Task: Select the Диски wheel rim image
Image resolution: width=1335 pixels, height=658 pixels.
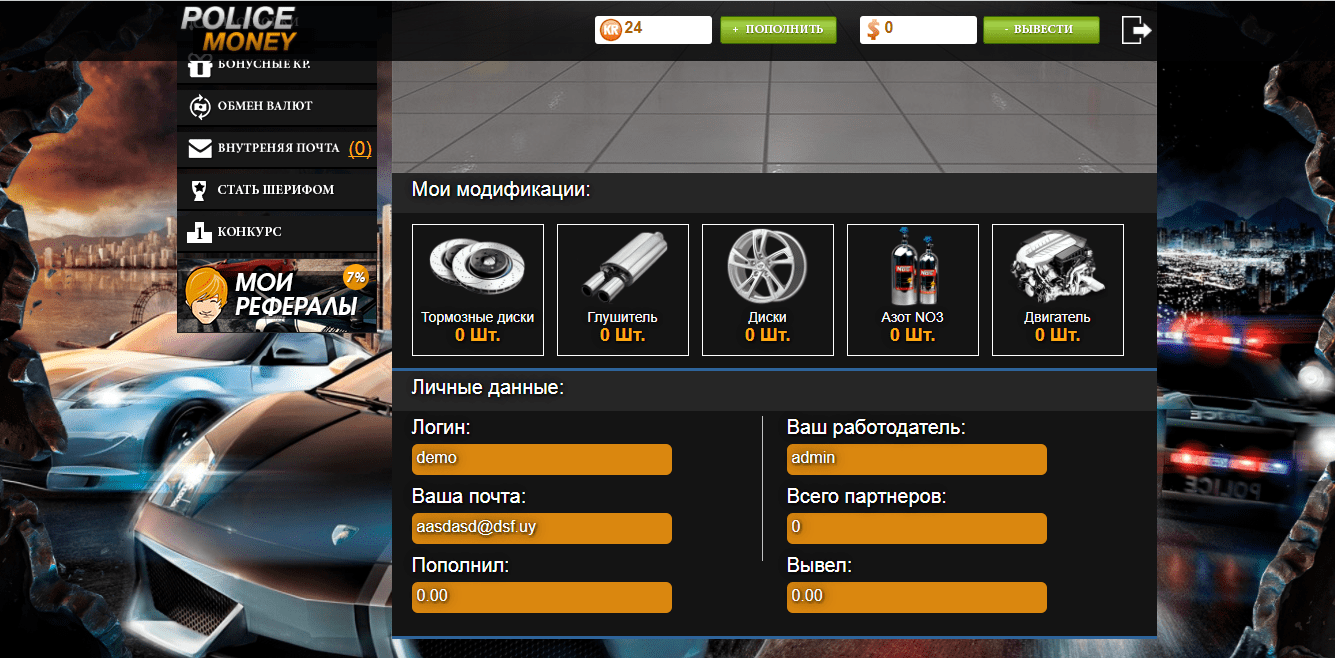Action: click(767, 263)
